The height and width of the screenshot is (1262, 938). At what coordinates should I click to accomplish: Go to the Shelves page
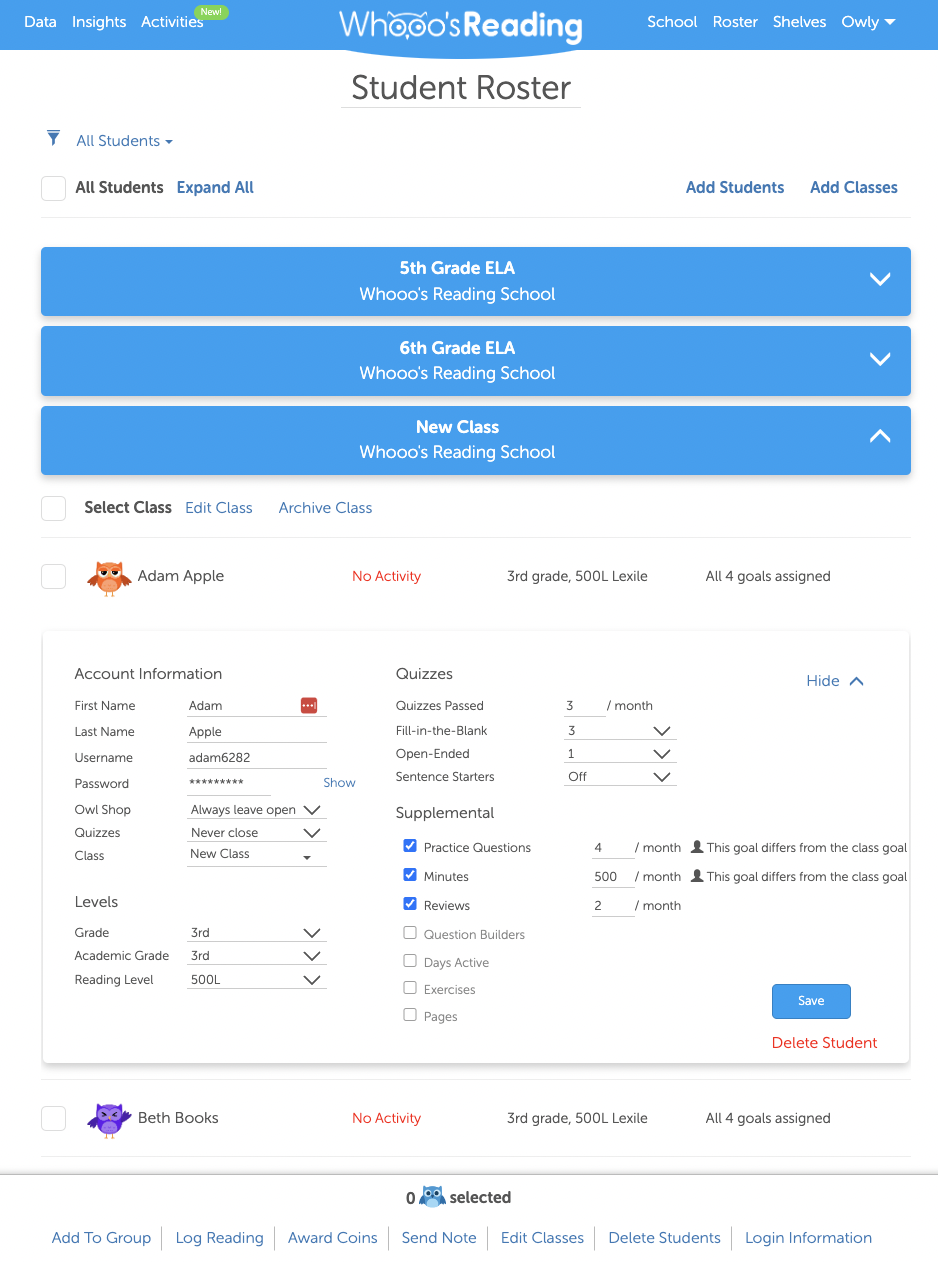(800, 21)
